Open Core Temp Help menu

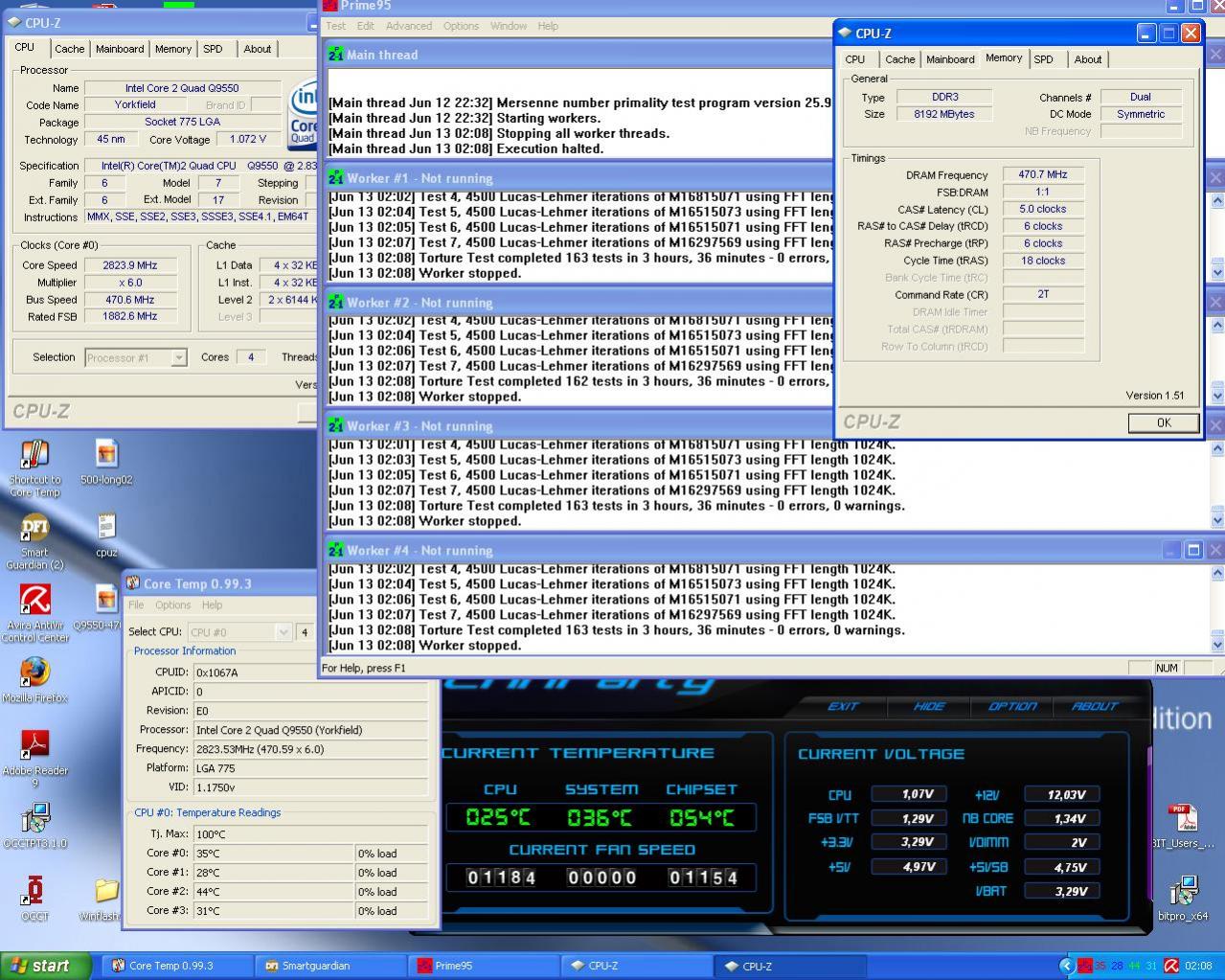pos(212,604)
